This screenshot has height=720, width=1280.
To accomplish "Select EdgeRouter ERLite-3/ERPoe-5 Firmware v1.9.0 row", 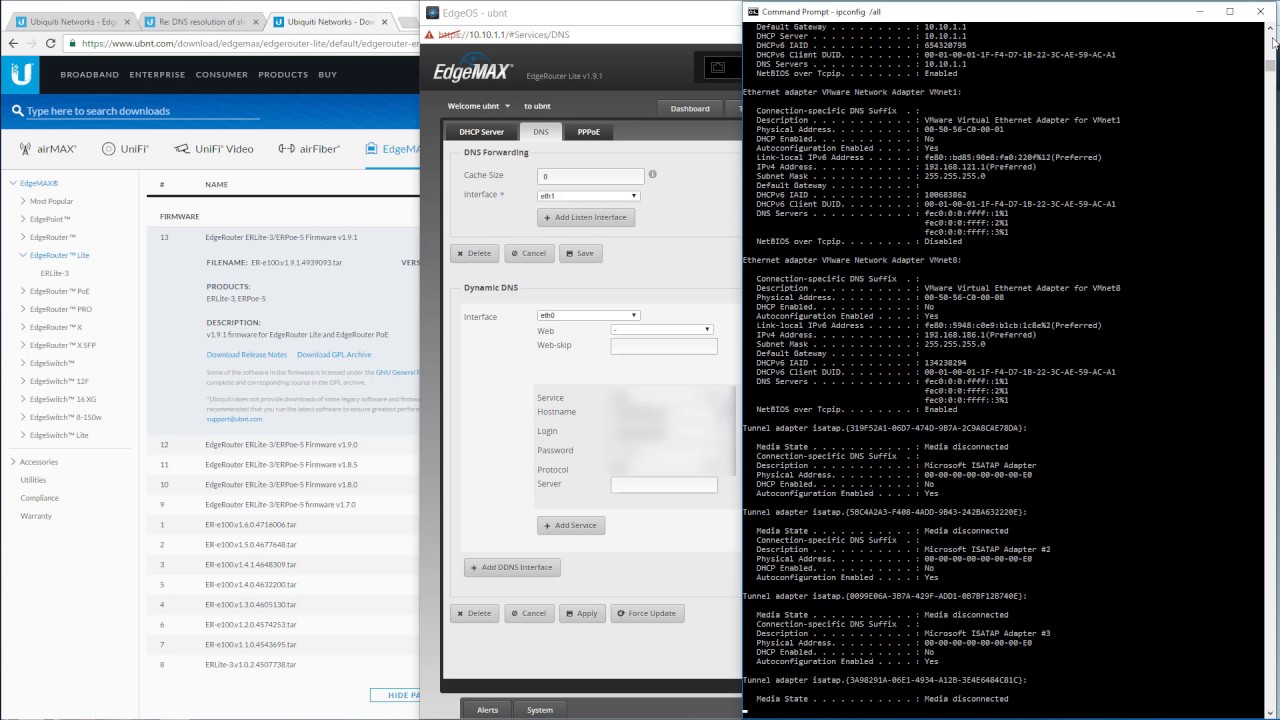I will pyautogui.click(x=283, y=445).
